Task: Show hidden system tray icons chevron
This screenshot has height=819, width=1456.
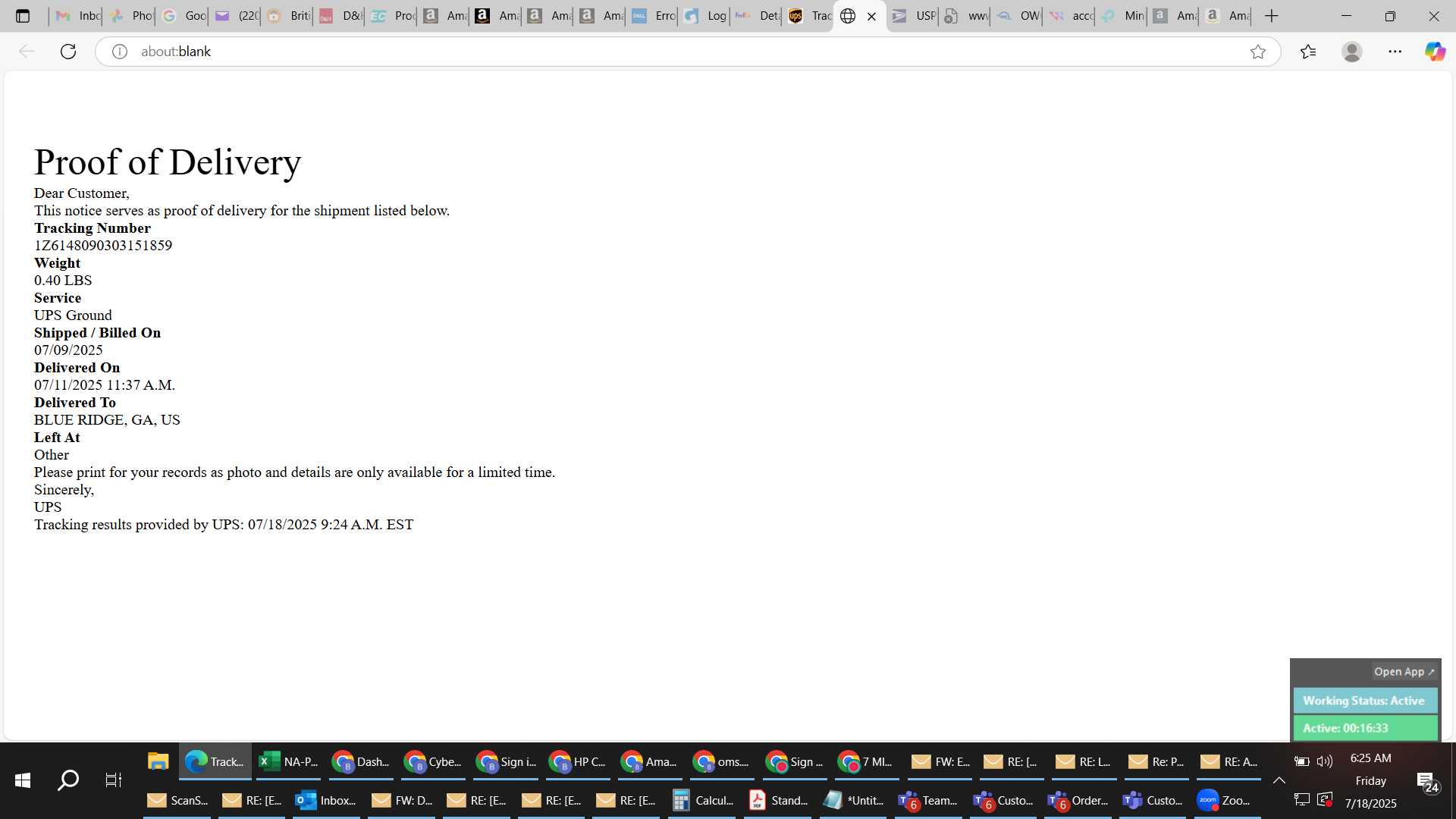Action: tap(1279, 780)
